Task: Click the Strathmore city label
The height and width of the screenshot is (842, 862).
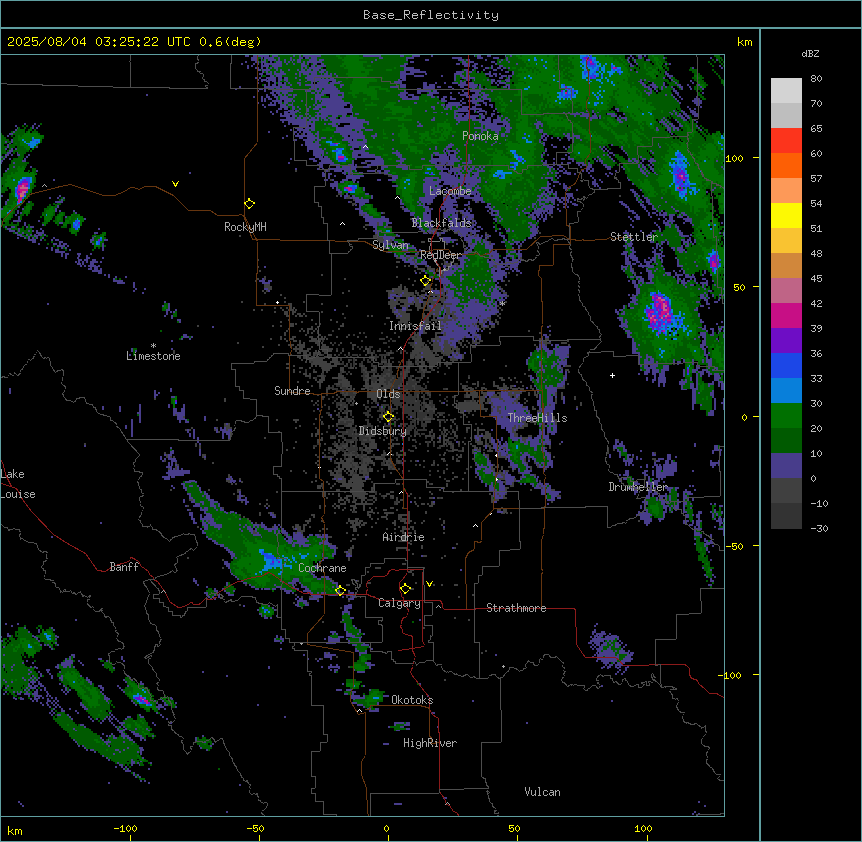Action: 516,608
